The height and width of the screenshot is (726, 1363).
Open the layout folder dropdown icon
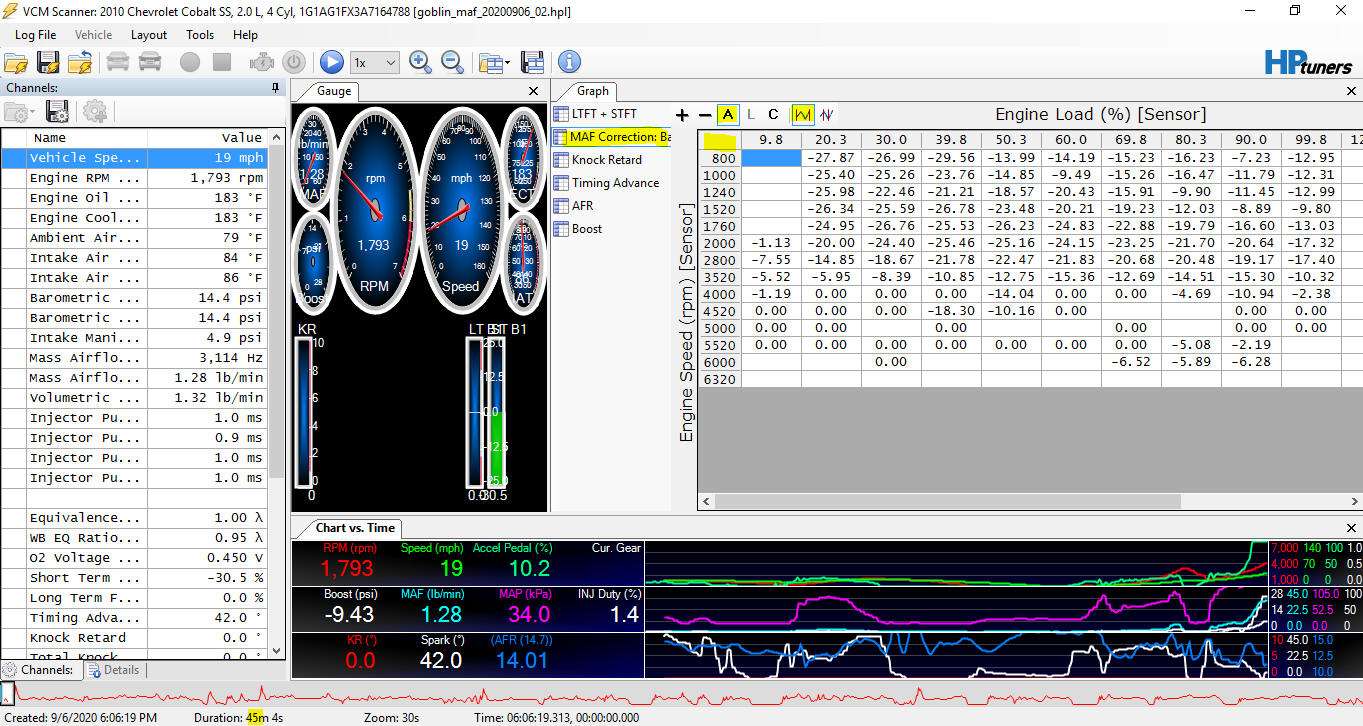(494, 62)
